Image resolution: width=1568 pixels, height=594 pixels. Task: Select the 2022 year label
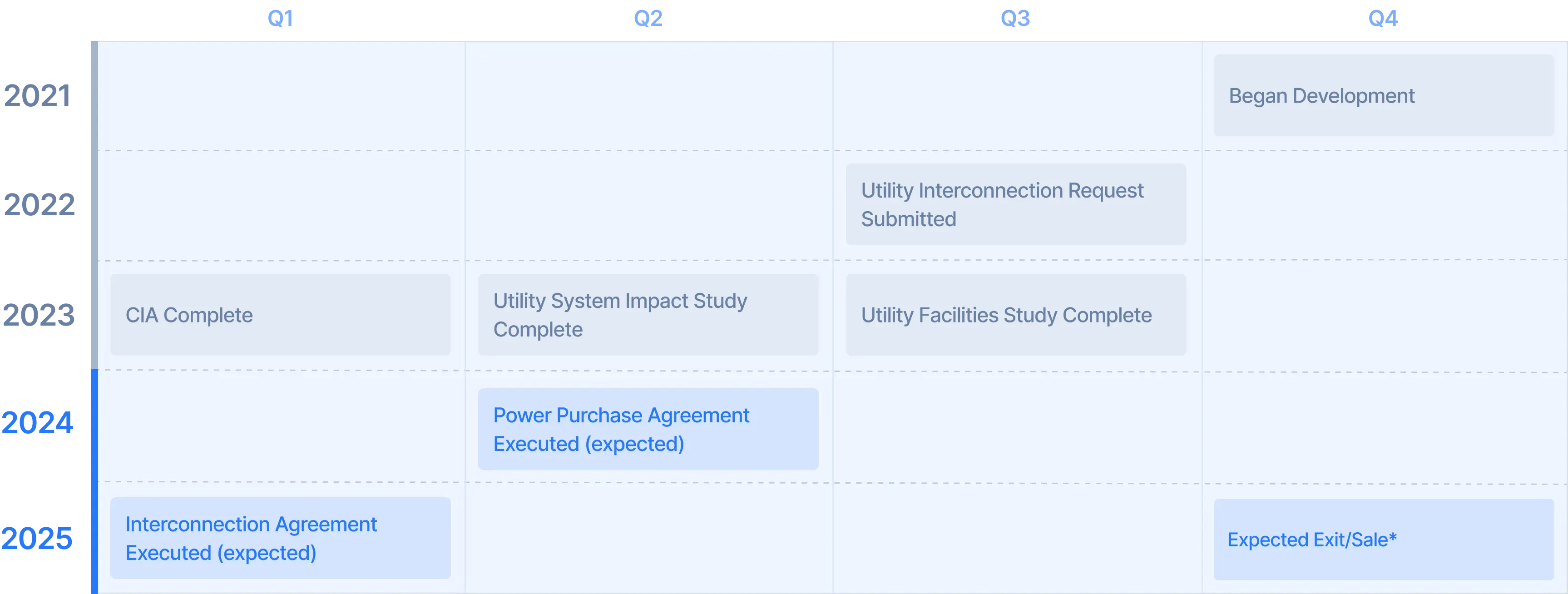(39, 205)
